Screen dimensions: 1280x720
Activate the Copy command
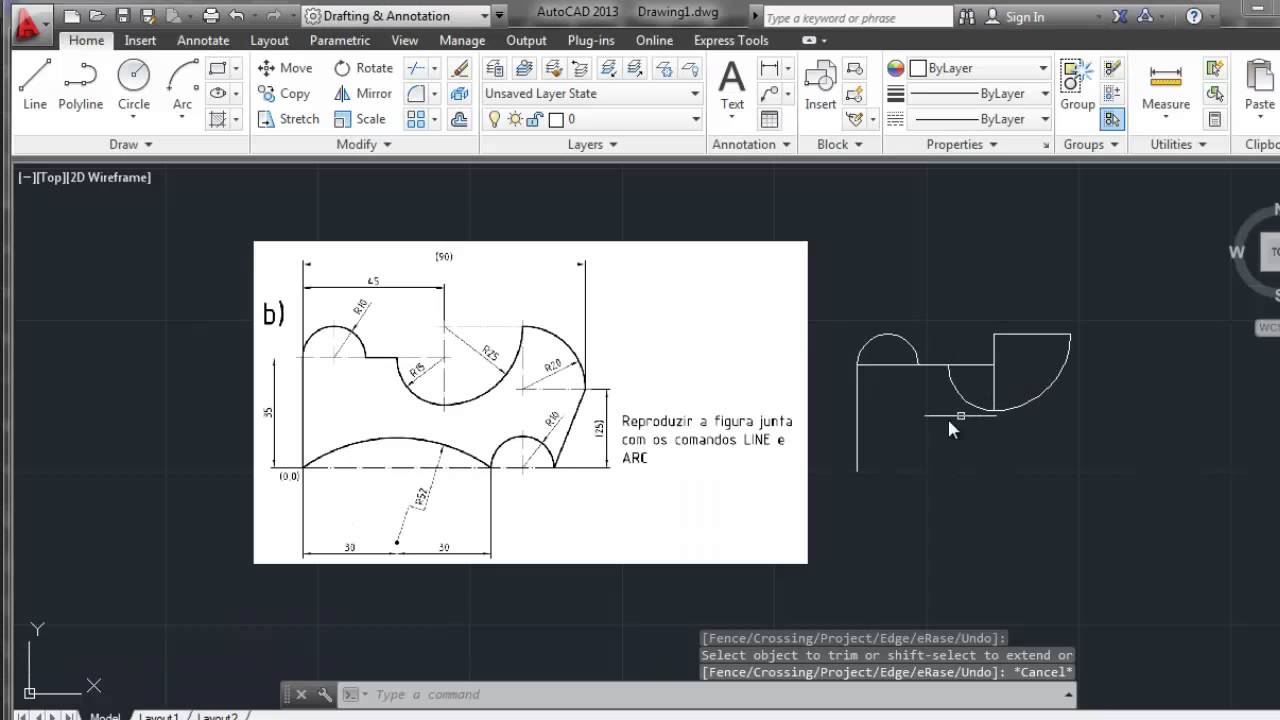[284, 93]
